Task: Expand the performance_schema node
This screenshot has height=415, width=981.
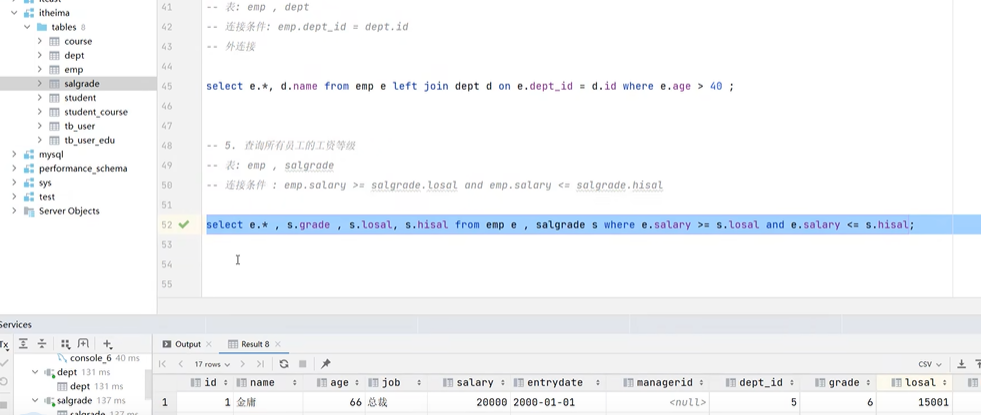Action: pyautogui.click(x=14, y=168)
